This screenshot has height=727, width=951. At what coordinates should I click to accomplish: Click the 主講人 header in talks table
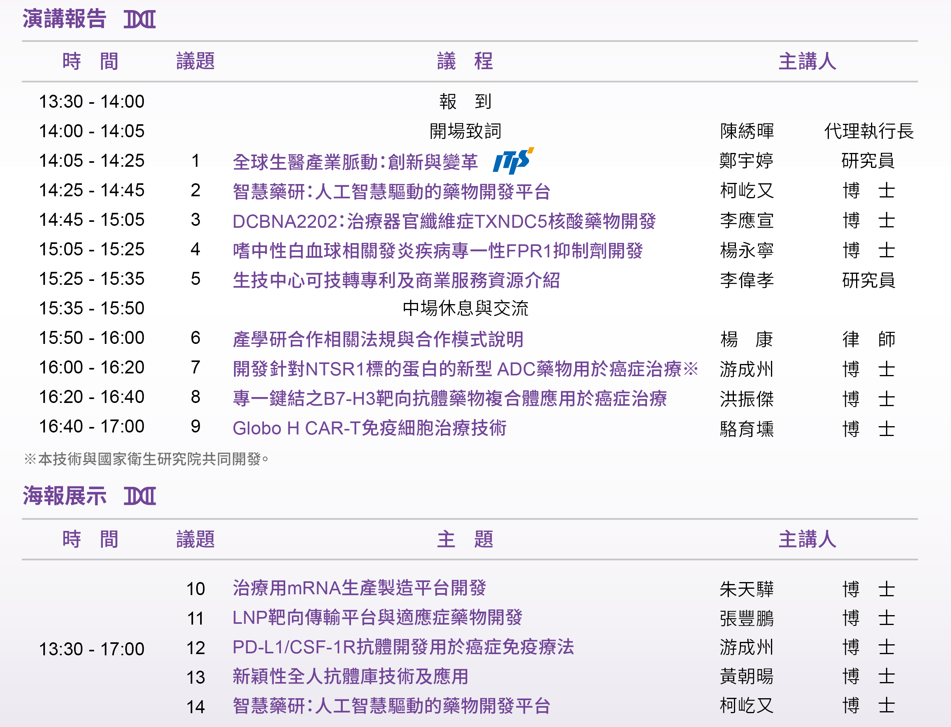coord(807,61)
